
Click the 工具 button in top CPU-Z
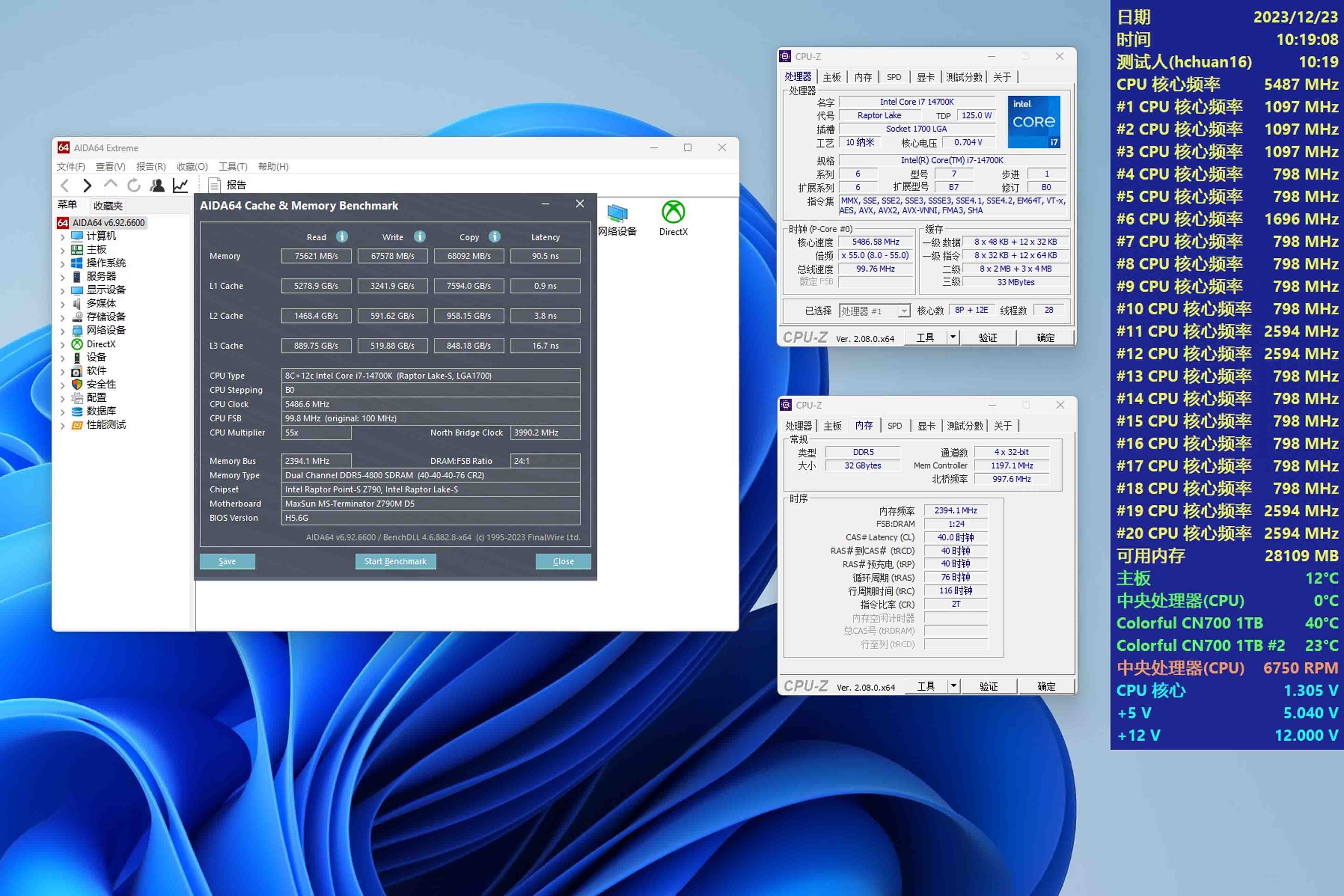(925, 338)
